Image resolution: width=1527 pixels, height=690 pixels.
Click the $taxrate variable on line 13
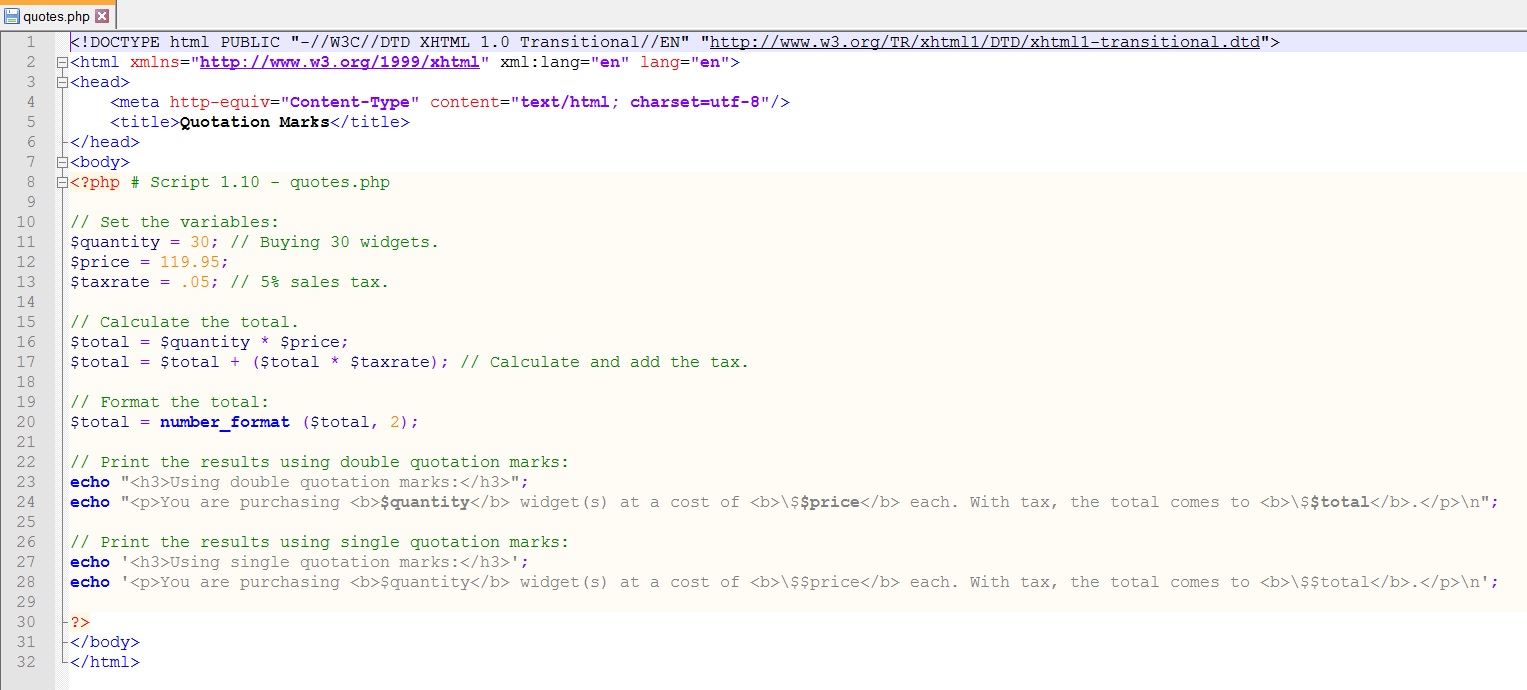pos(110,282)
